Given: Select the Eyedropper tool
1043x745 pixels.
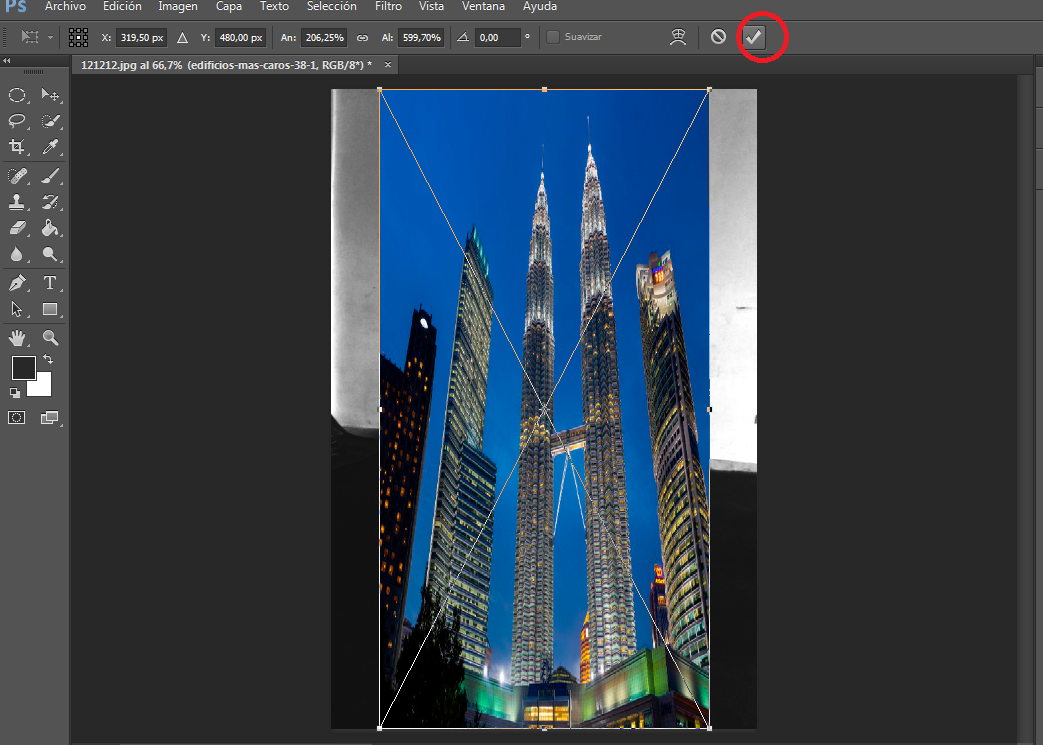Looking at the screenshot, I should (x=50, y=147).
